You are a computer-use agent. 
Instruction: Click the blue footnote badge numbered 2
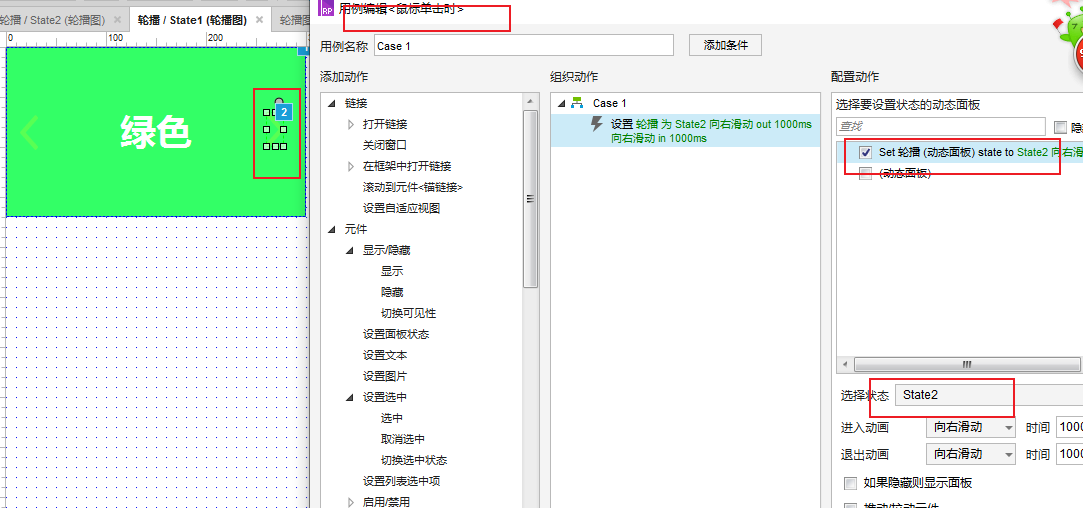[283, 111]
